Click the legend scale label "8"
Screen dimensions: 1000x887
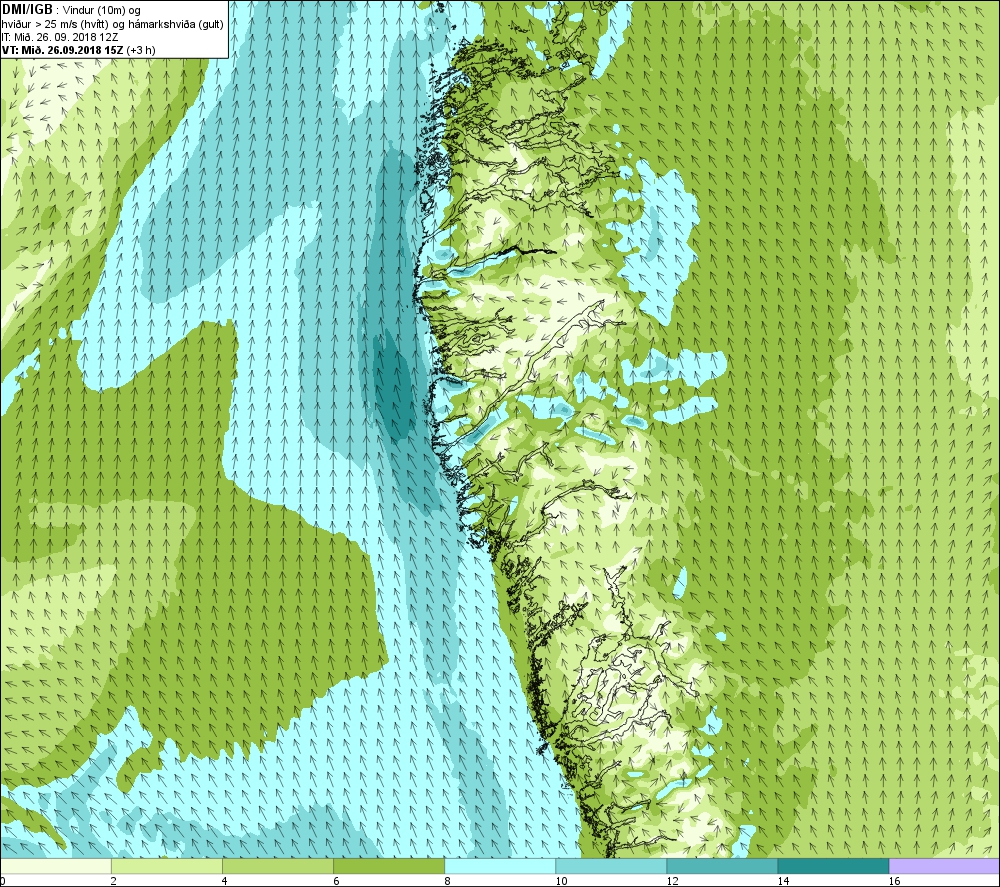(447, 881)
